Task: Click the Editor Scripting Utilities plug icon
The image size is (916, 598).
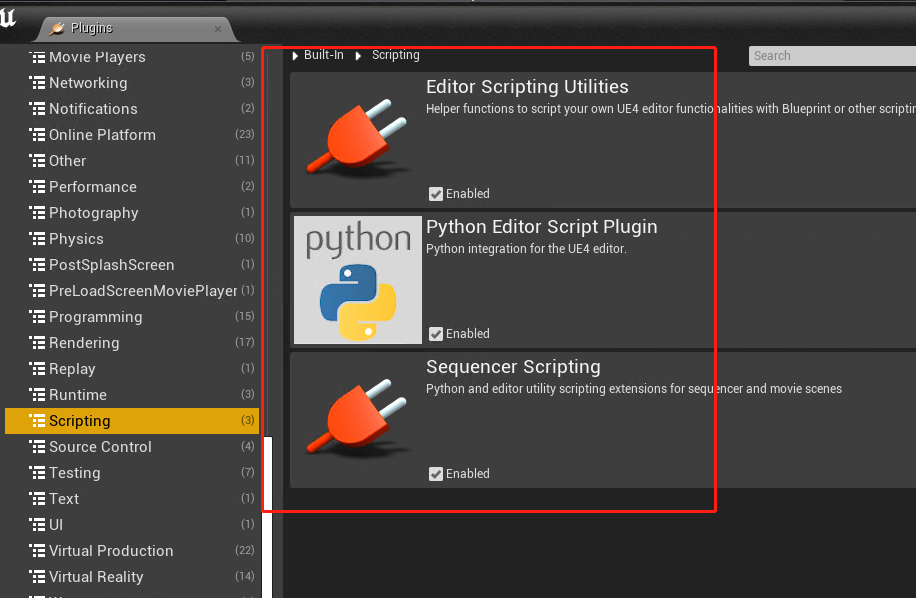Action: (x=358, y=138)
